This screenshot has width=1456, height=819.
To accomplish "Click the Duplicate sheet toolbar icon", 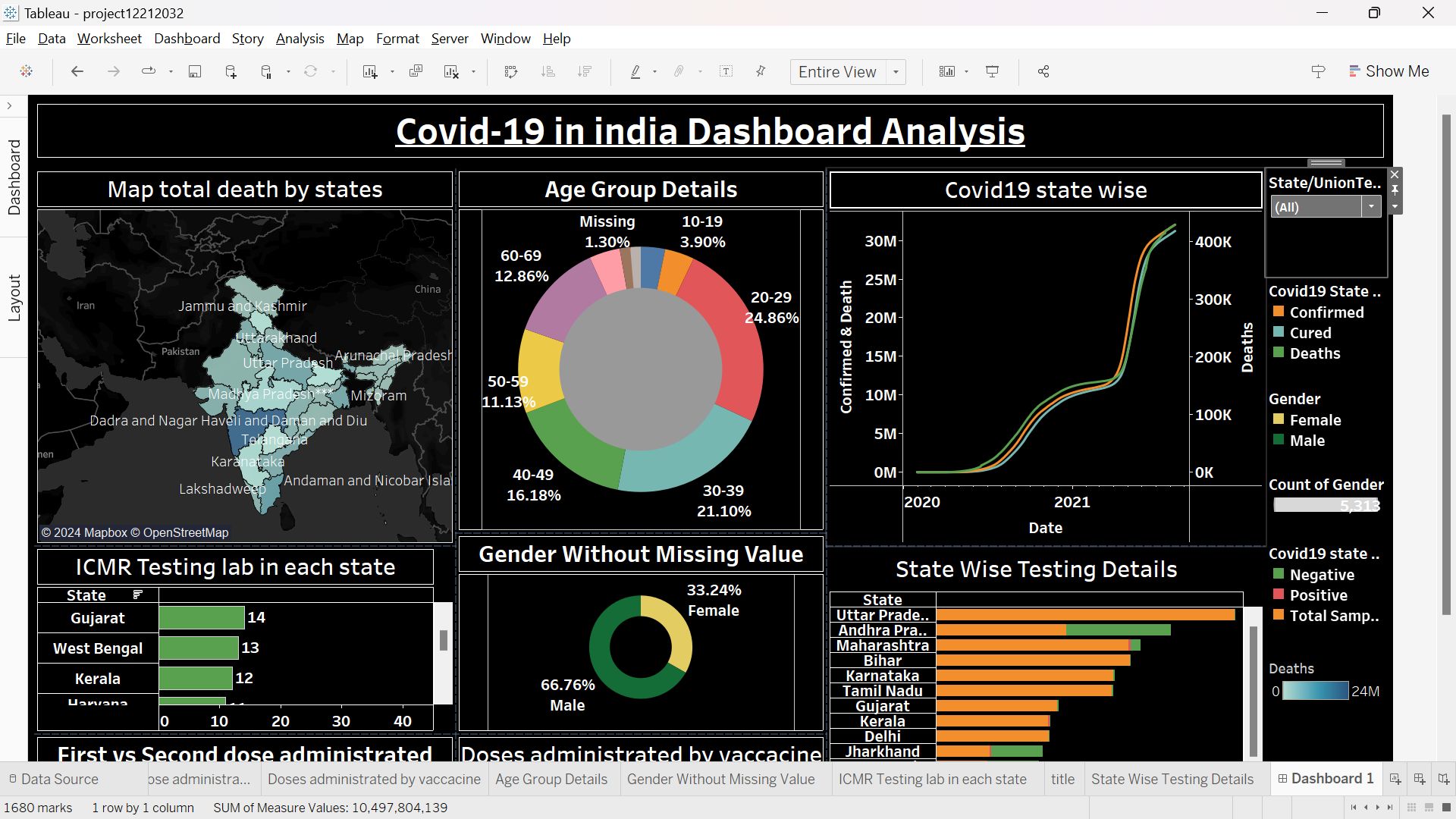I will [x=416, y=71].
